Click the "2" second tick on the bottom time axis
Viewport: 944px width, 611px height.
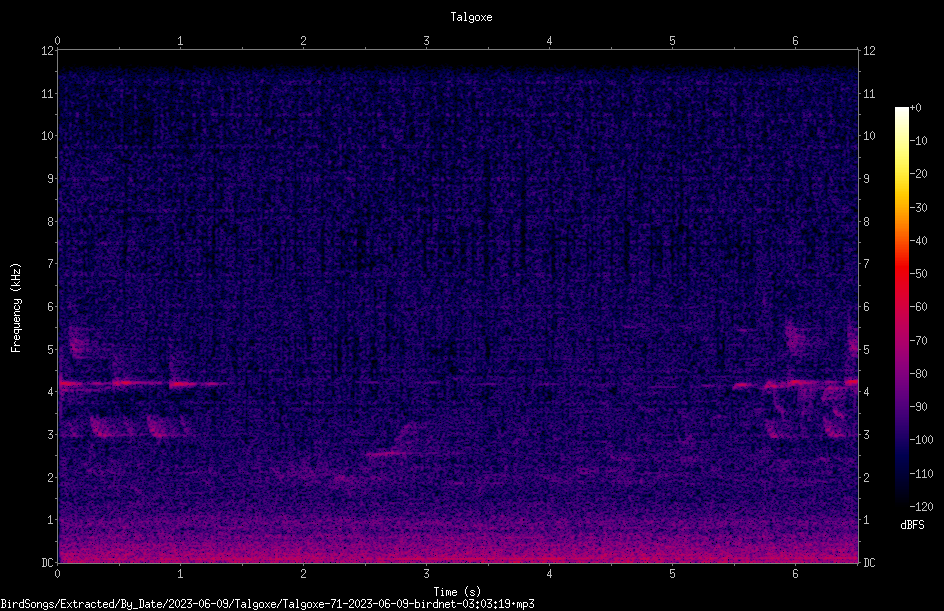tap(303, 574)
